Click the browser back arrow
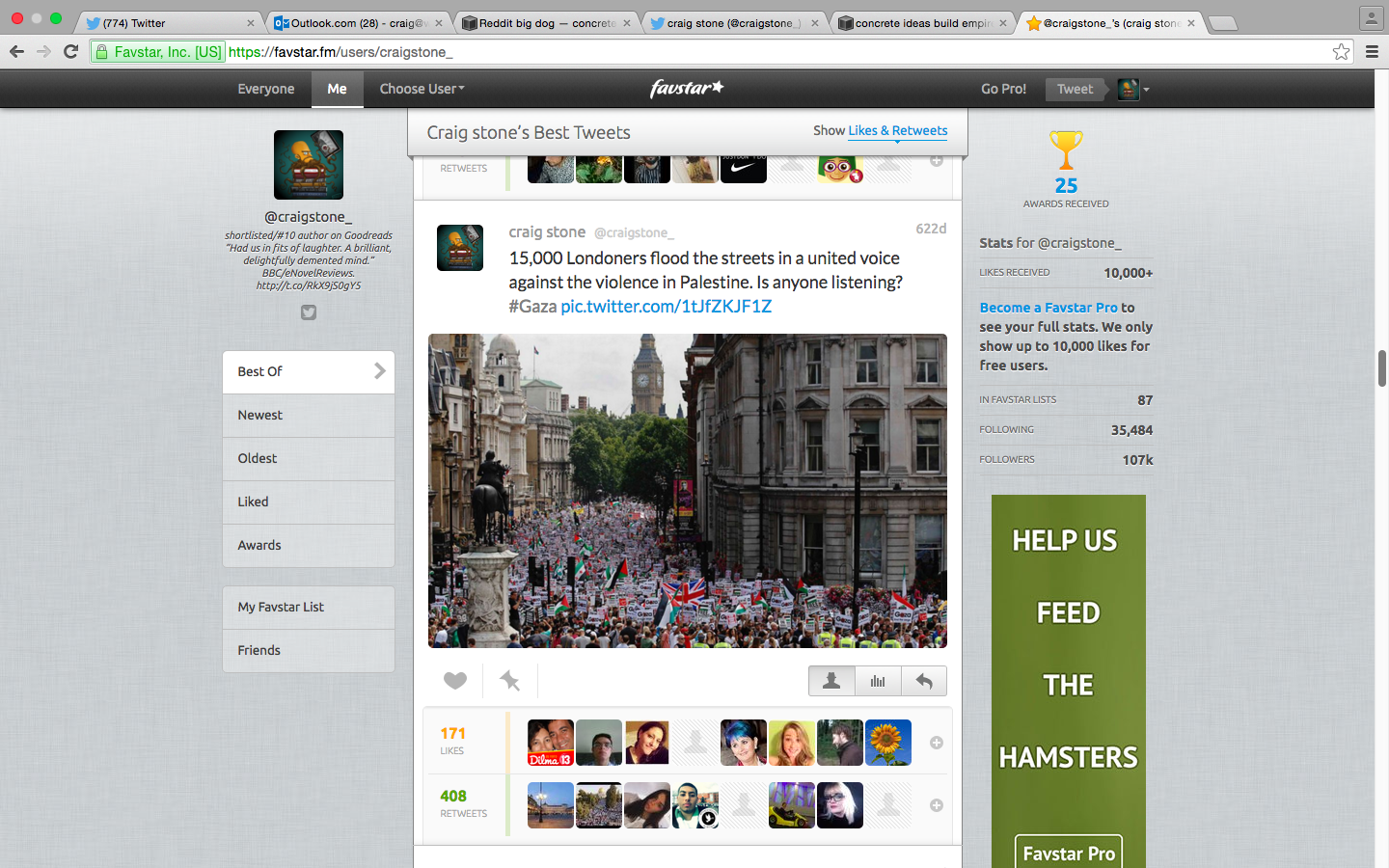 16,51
